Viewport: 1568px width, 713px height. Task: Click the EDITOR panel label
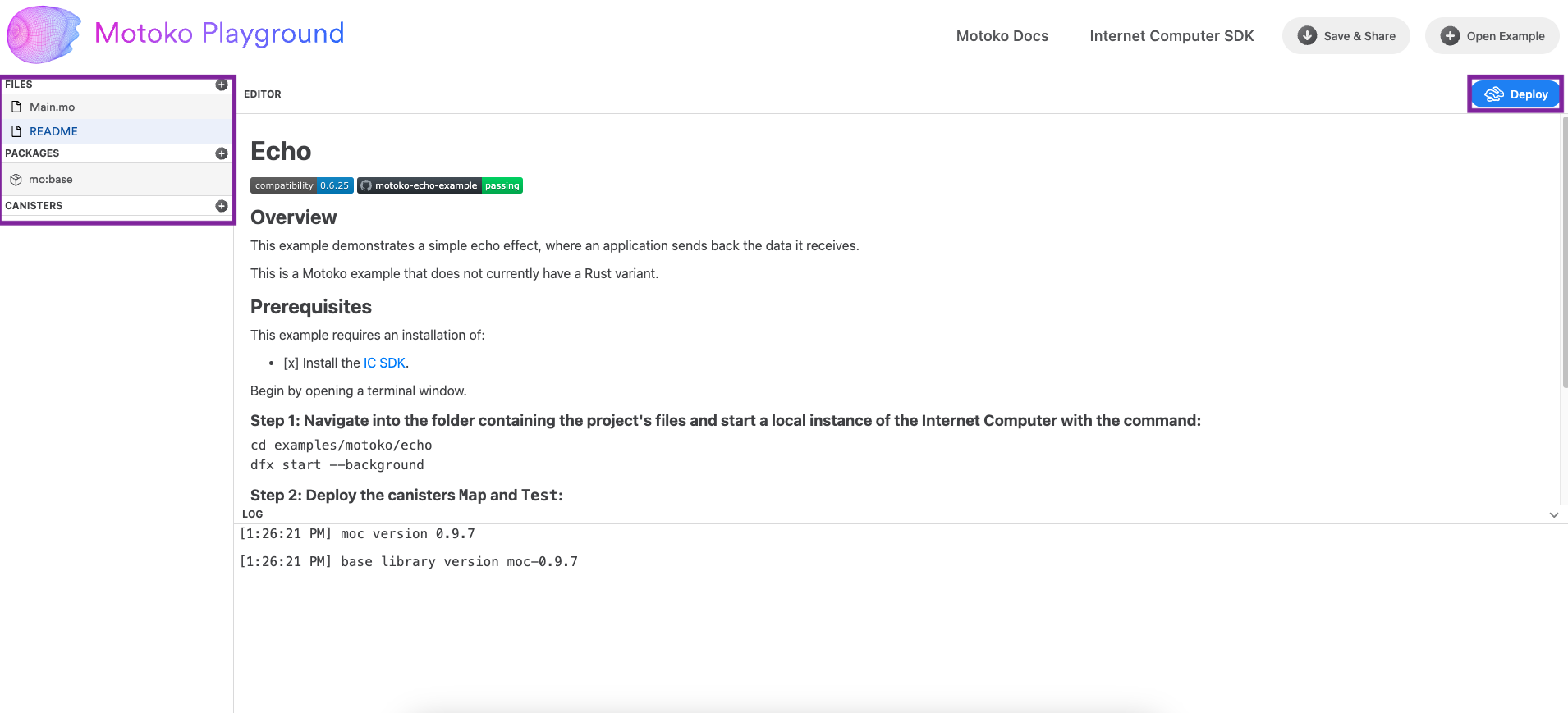(263, 94)
